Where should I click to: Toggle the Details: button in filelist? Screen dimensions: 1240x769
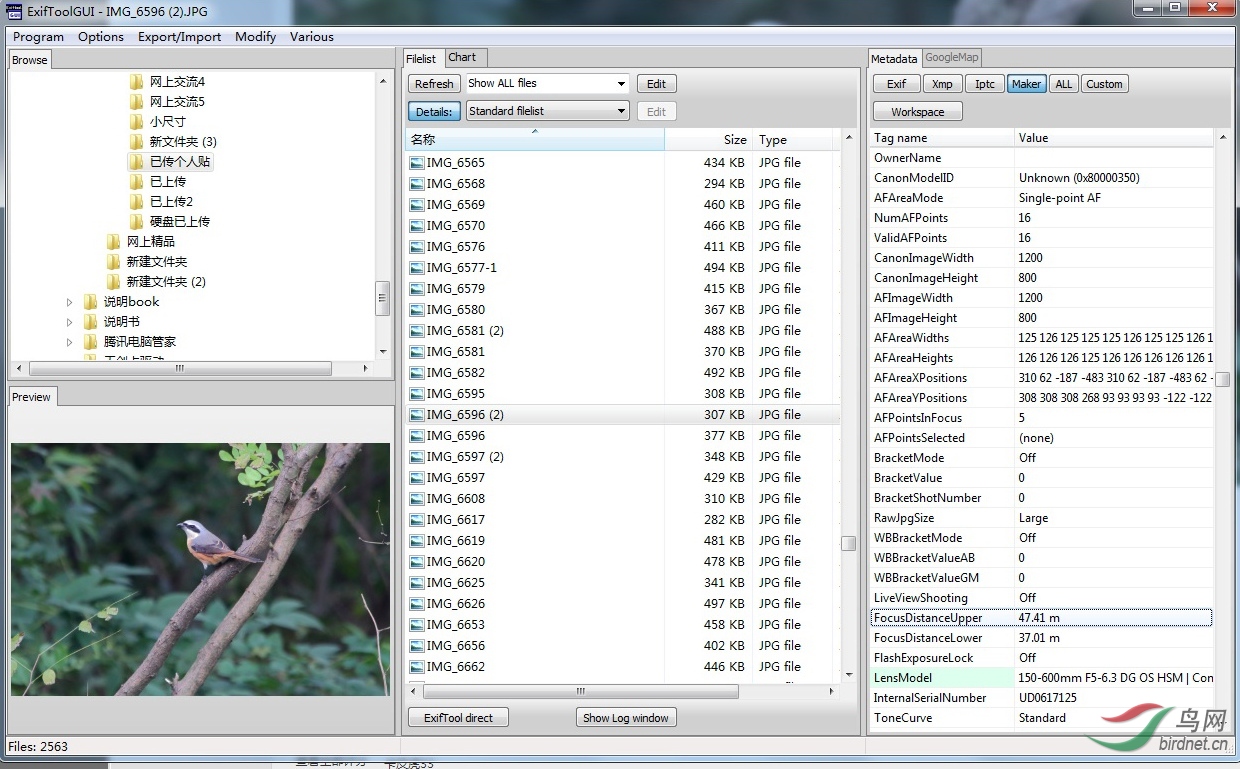(434, 111)
